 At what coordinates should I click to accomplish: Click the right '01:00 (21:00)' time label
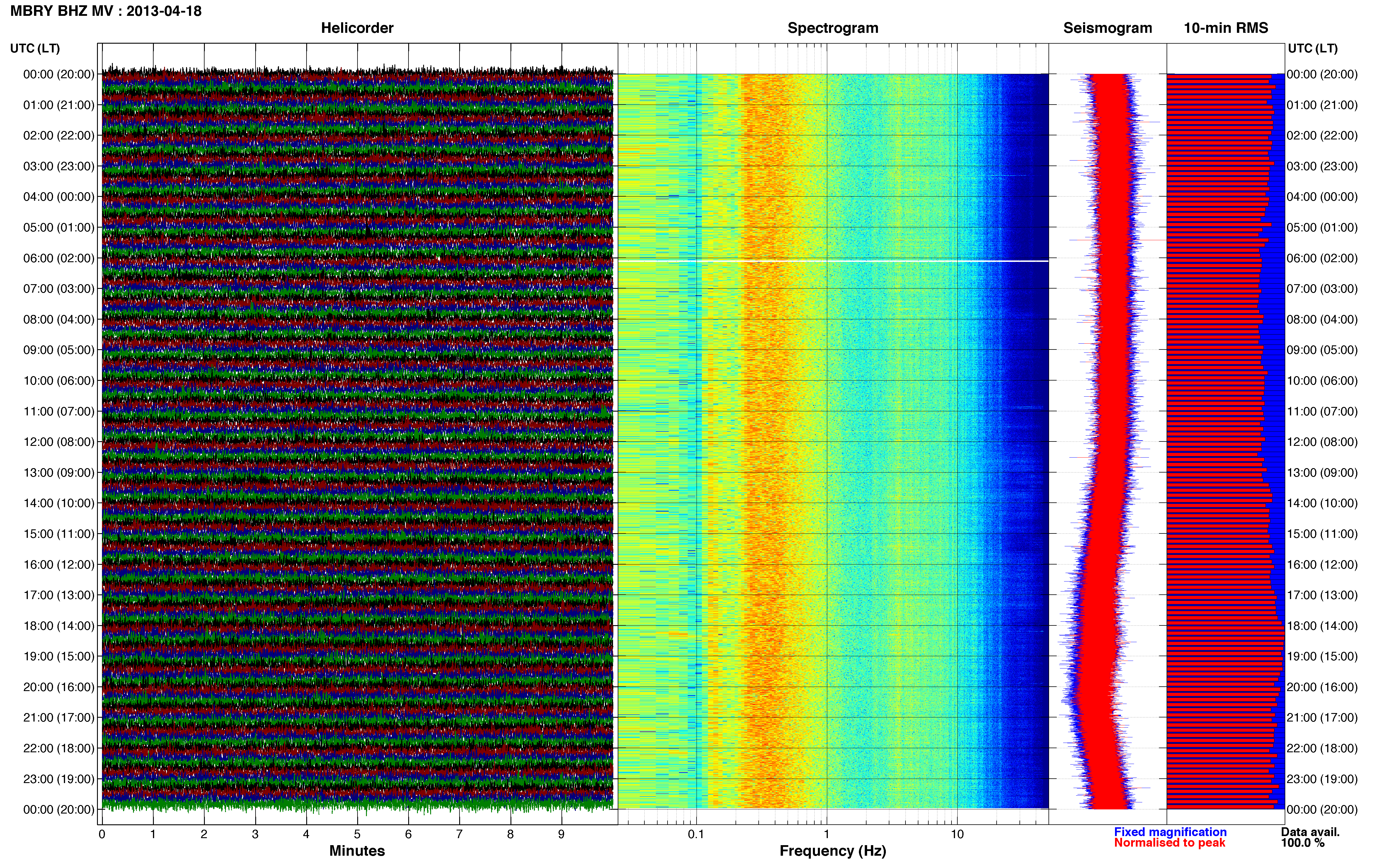[1322, 105]
